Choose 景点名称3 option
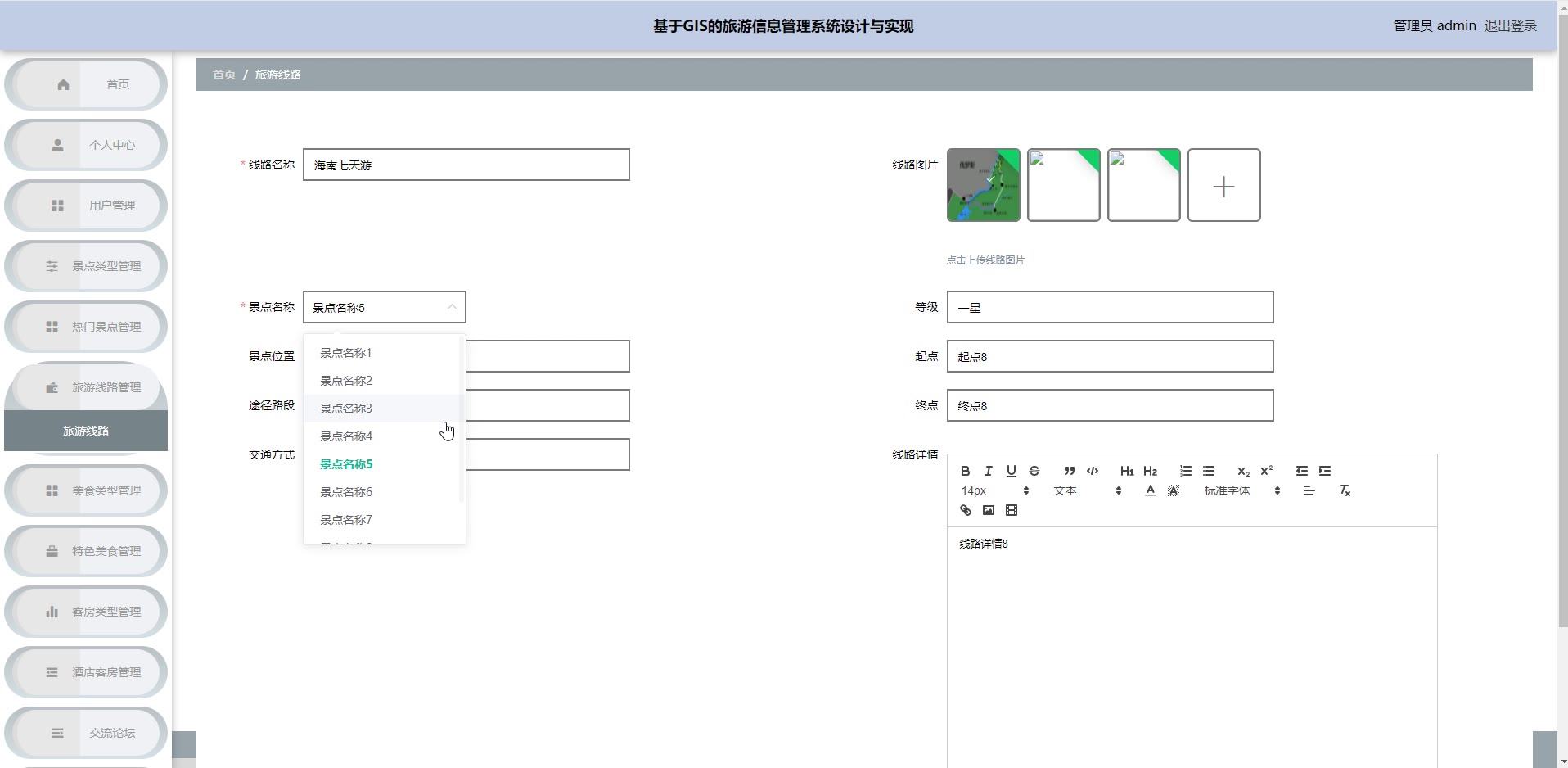Screen dimensions: 1568x768 tap(384, 409)
